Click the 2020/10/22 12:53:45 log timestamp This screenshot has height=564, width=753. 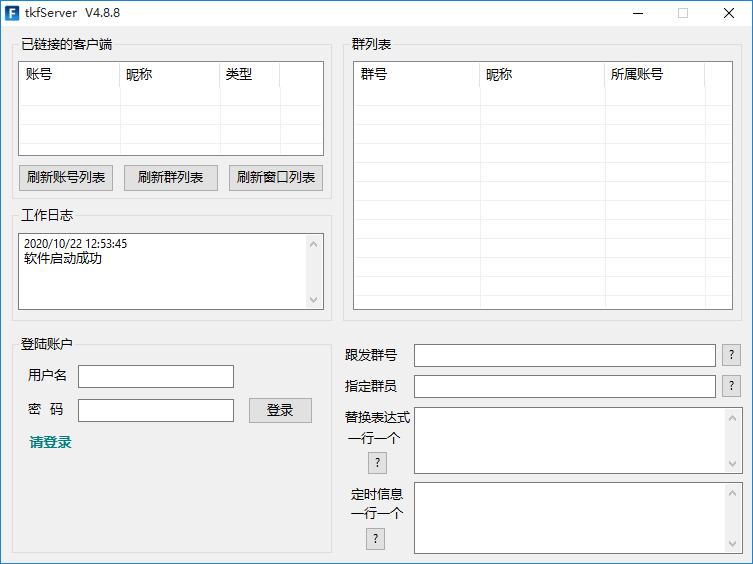75,244
